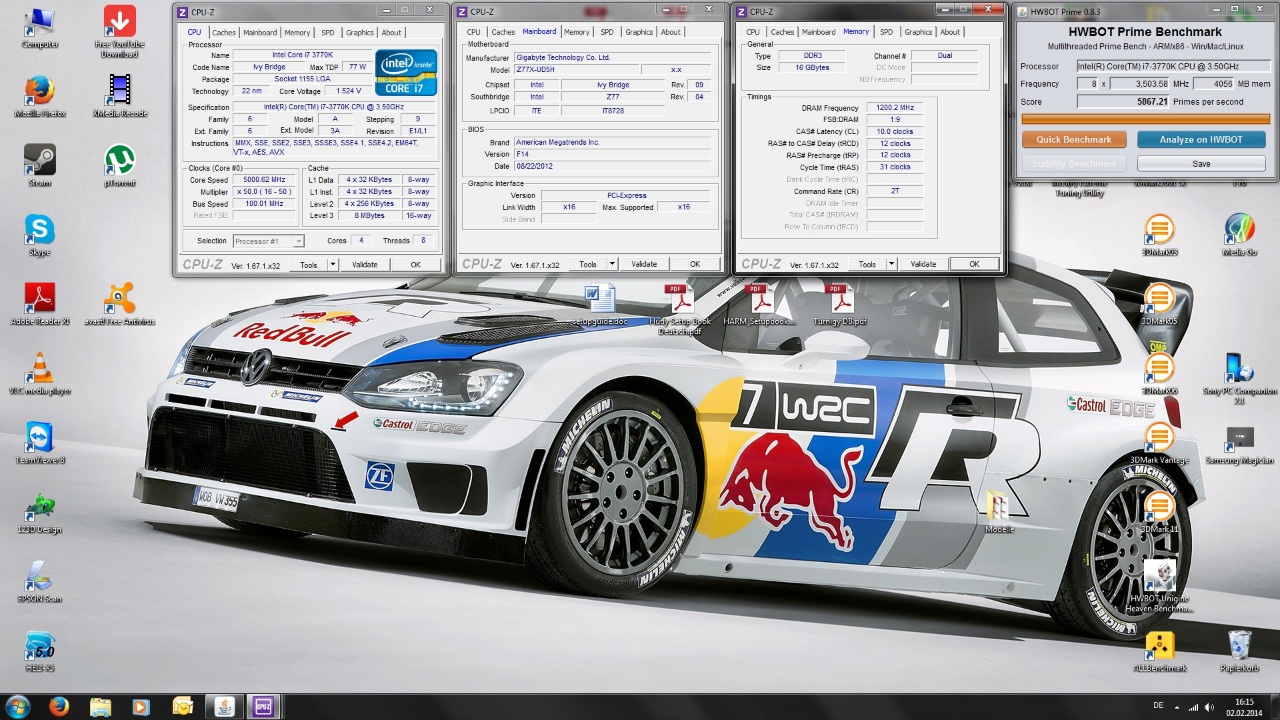Click the Core Speed value 5000.62 MHz
Viewport: 1280px width, 720px height.
pos(264,180)
